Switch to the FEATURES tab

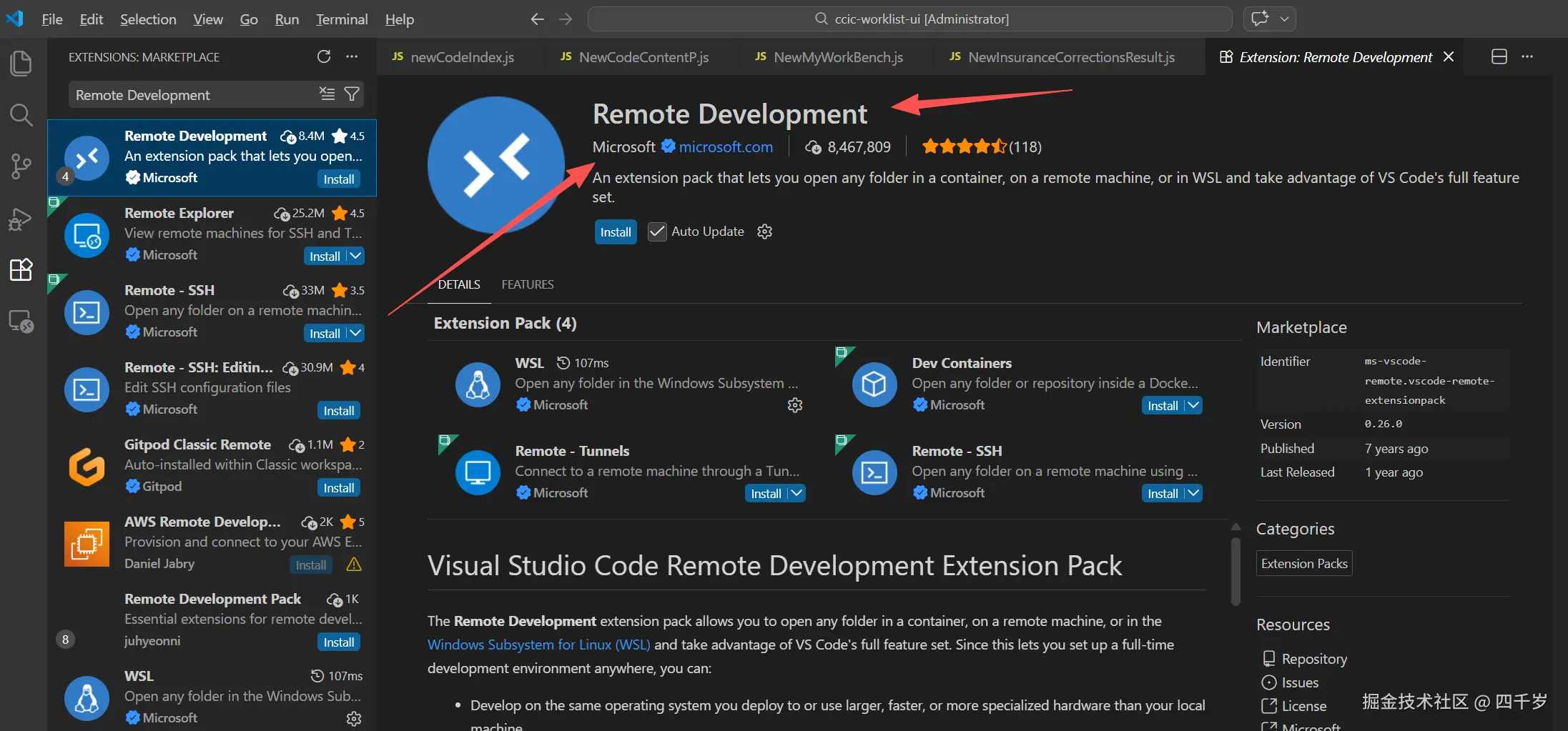(x=527, y=284)
